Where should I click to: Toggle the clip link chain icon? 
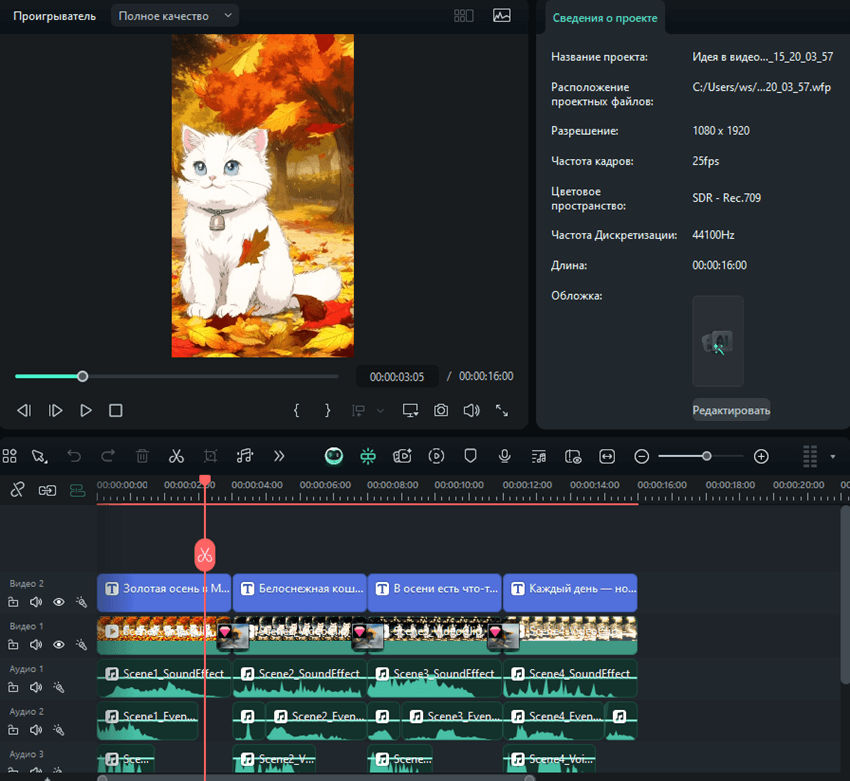[x=17, y=490]
